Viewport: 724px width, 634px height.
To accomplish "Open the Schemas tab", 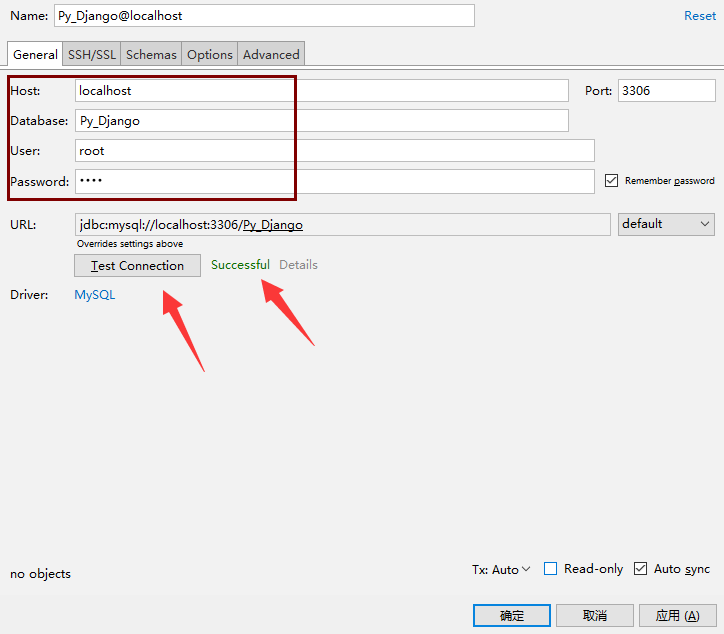I will 151,54.
